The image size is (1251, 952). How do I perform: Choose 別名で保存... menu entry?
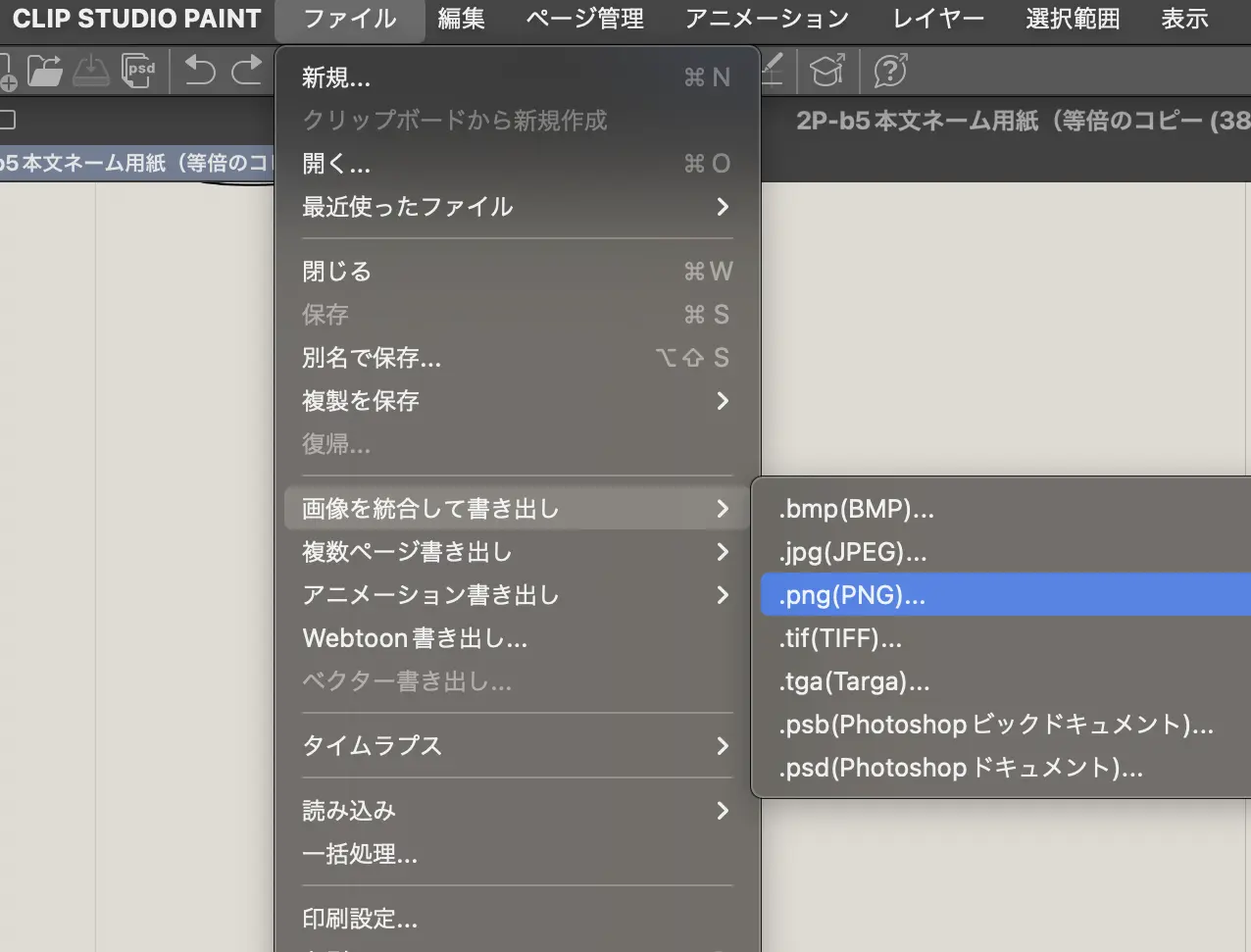518,358
